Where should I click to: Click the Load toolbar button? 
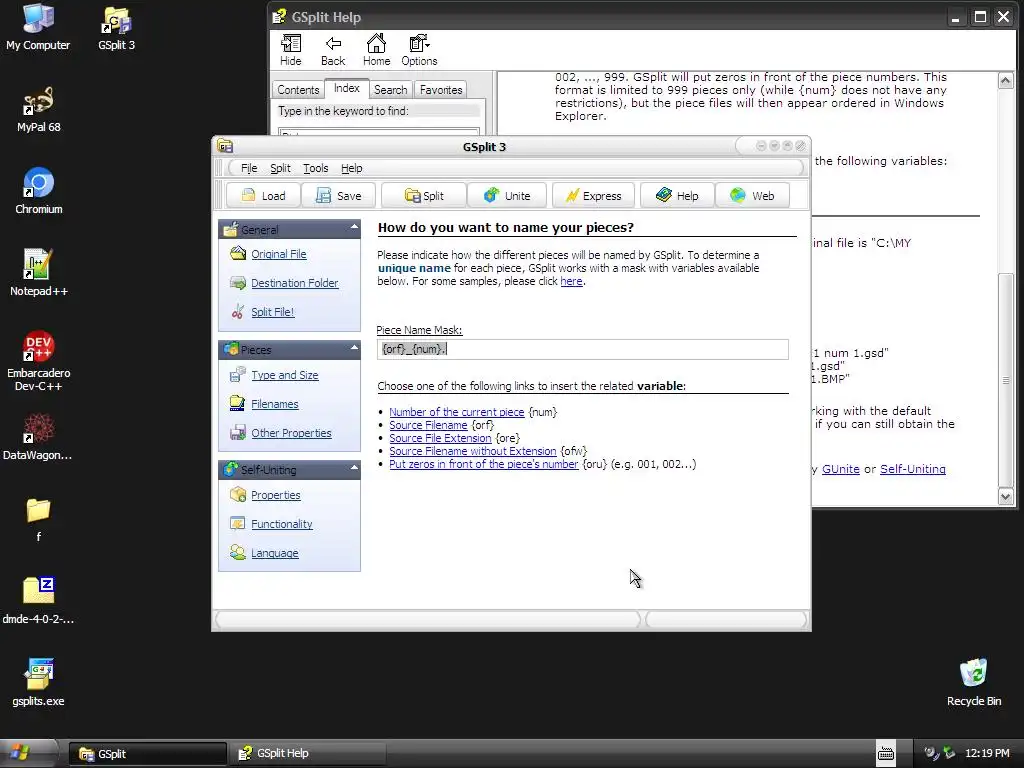[263, 196]
